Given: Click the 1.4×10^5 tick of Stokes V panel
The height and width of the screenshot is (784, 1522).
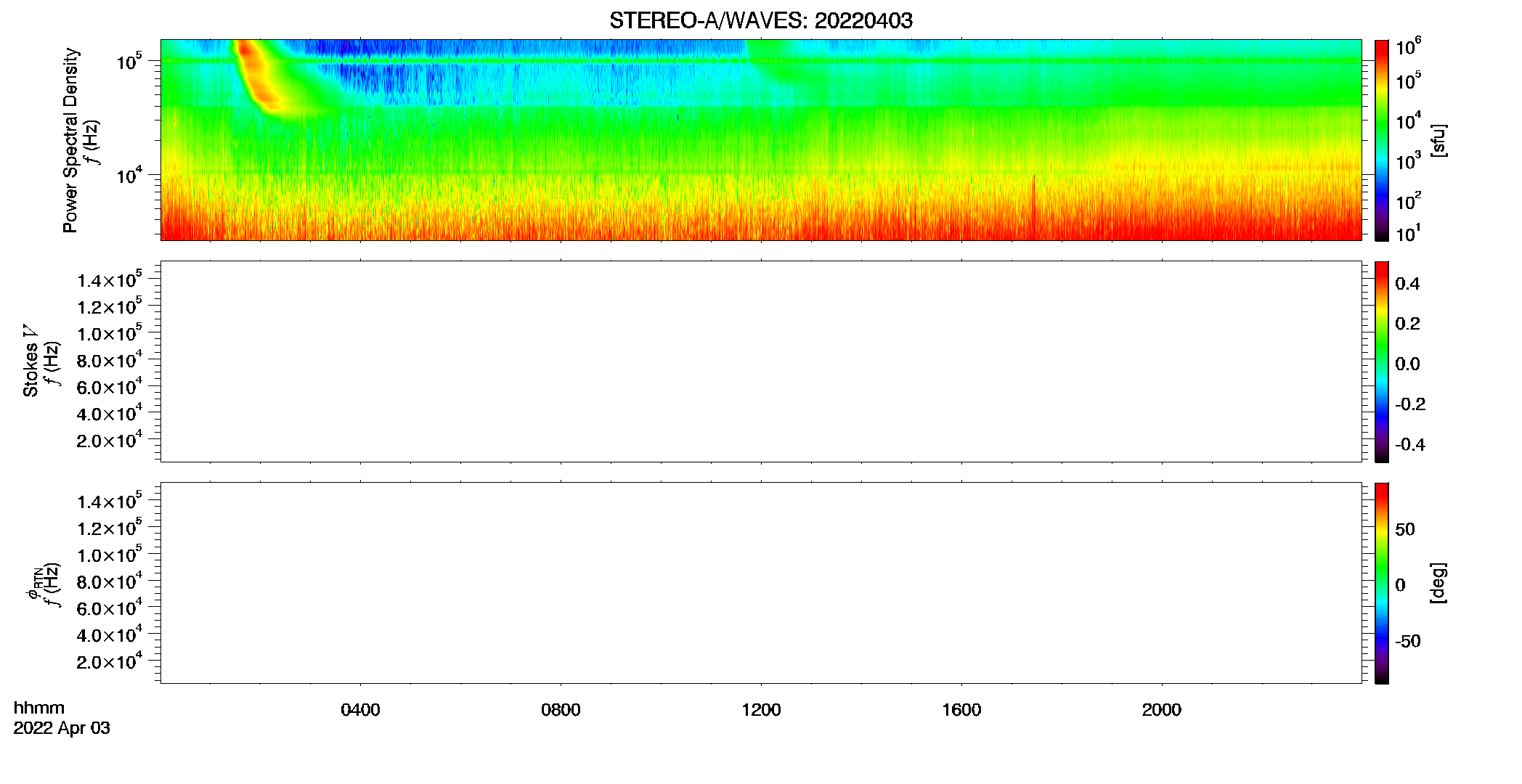Looking at the screenshot, I should 110,279.
